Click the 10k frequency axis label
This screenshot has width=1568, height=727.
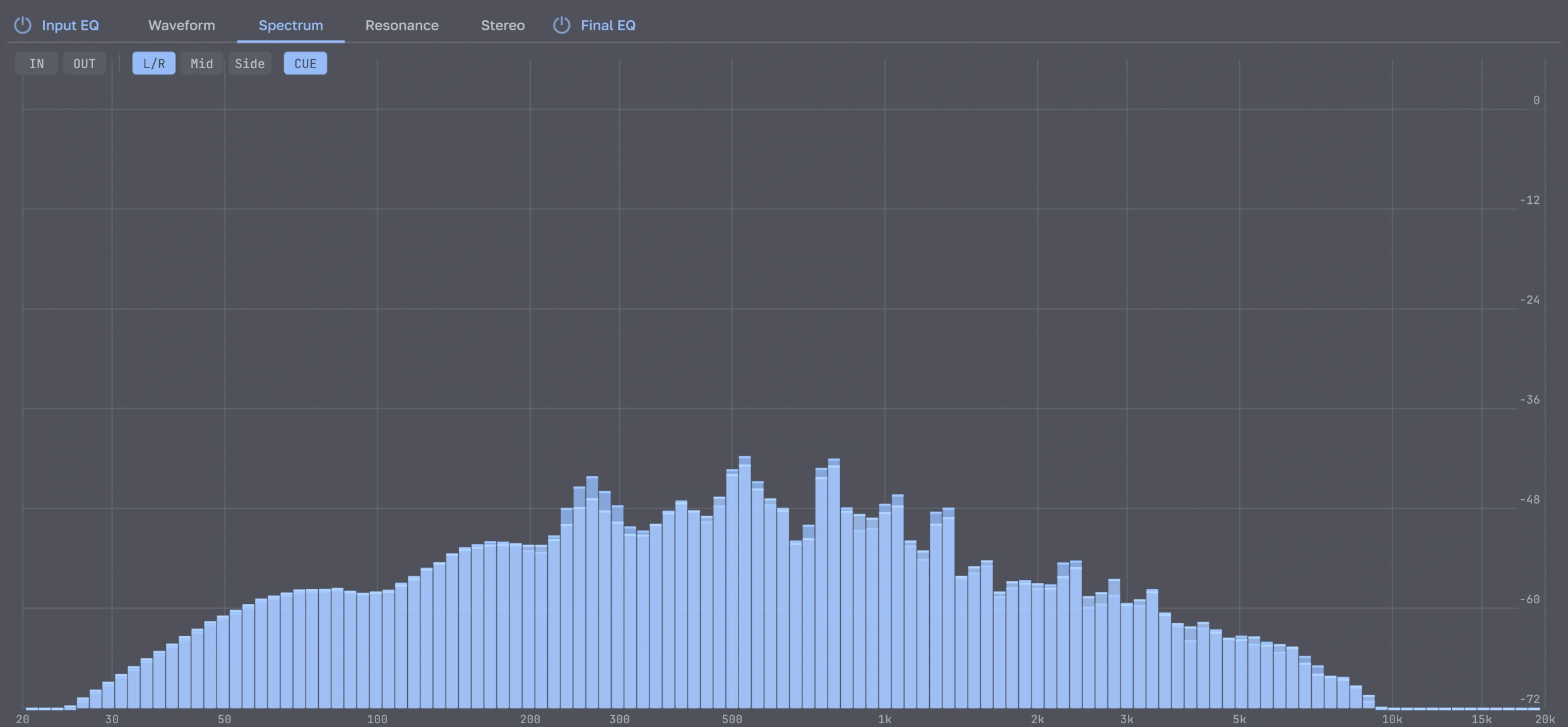1393,719
